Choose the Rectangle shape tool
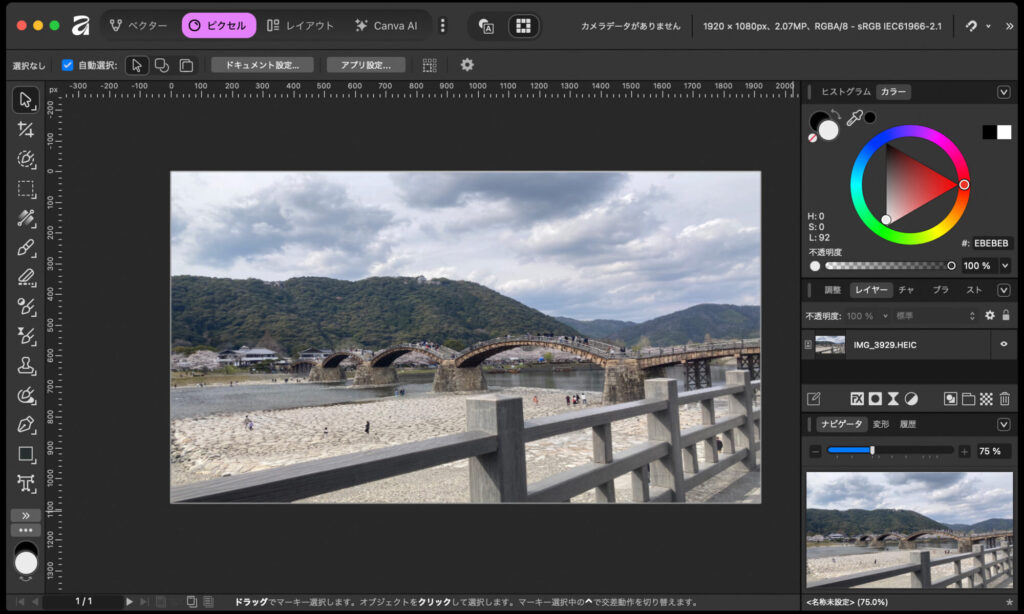 point(26,454)
